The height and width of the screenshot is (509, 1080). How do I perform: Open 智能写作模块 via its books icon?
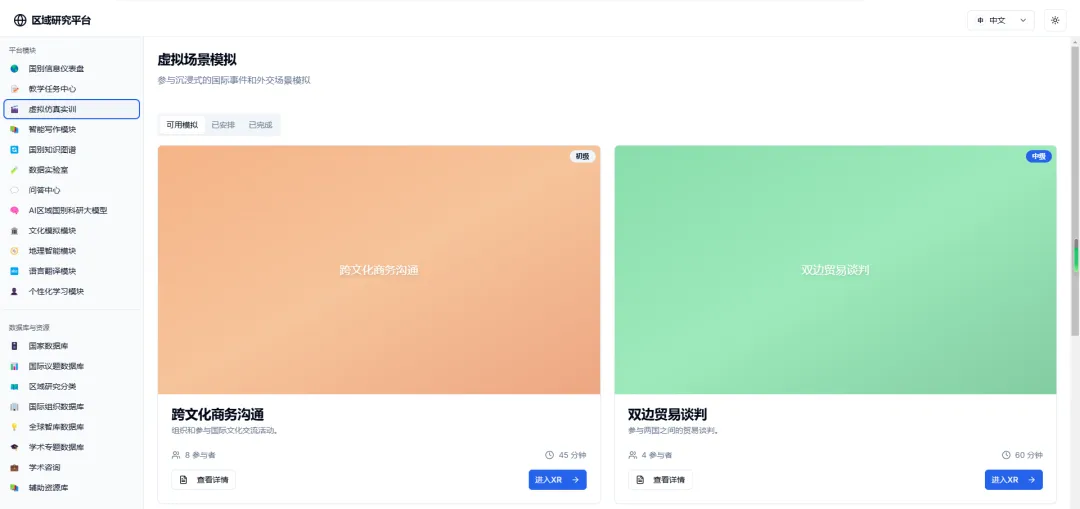tap(14, 129)
